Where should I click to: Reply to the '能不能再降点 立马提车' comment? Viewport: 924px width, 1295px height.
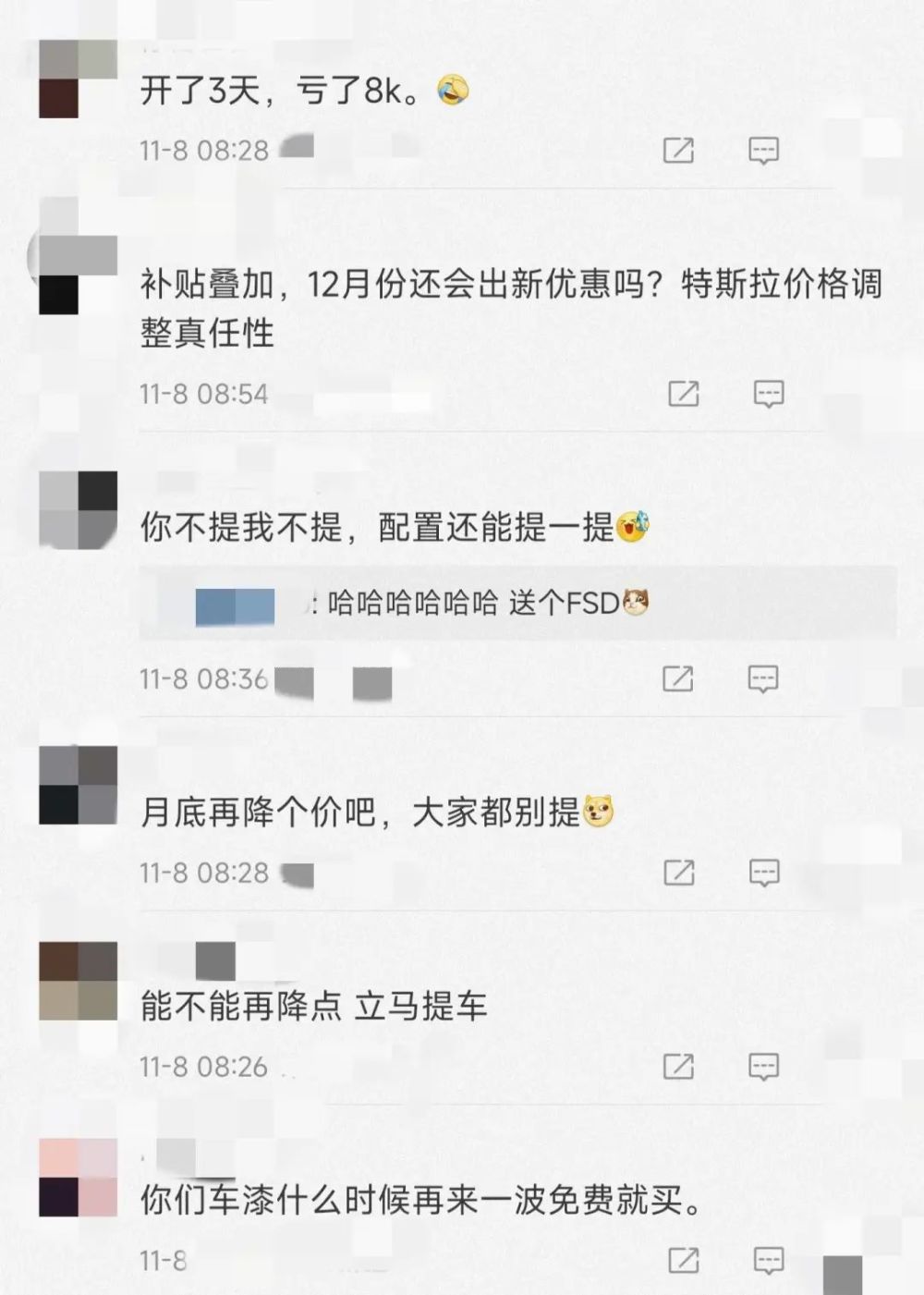click(763, 1067)
